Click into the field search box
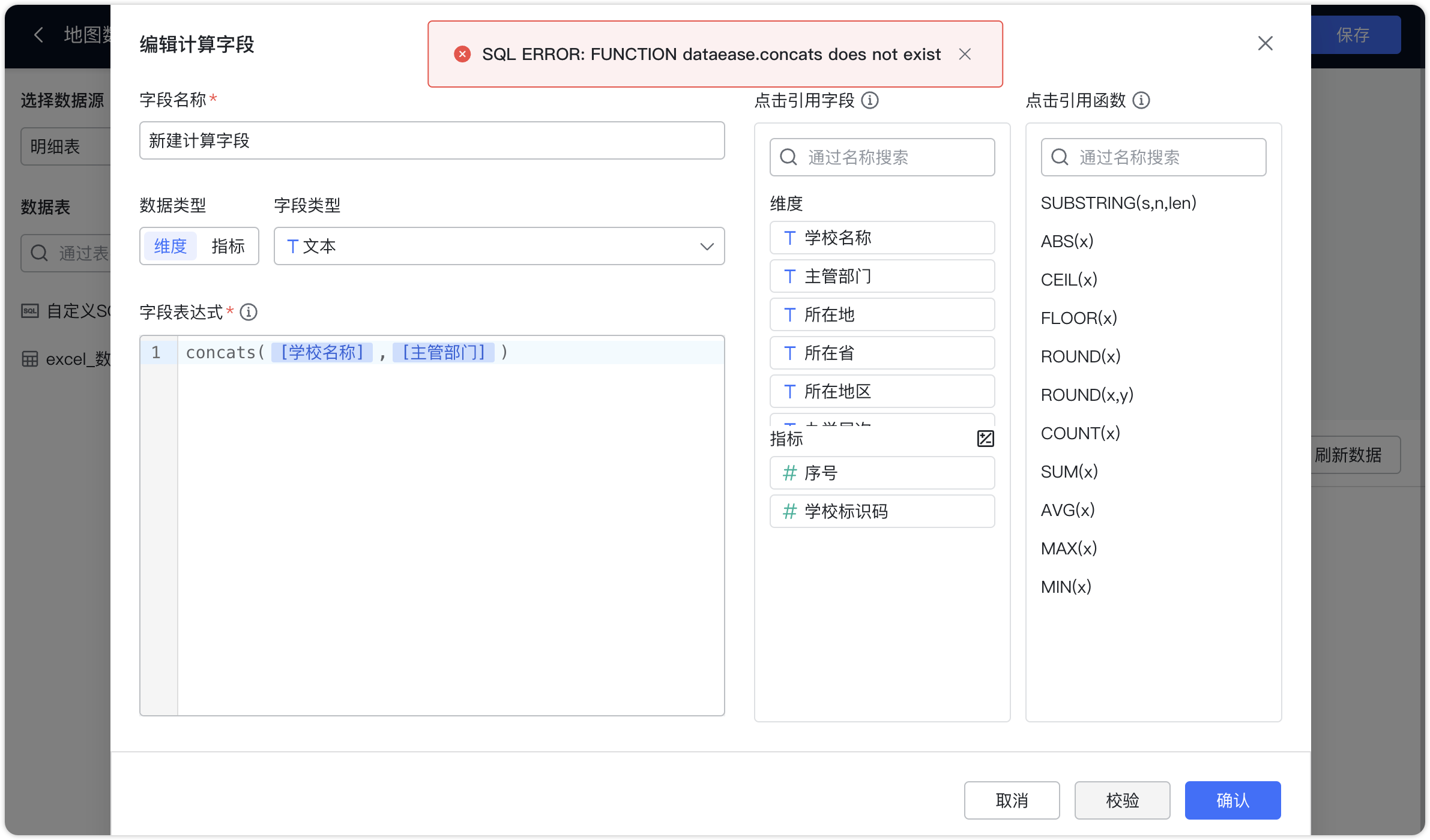The height and width of the screenshot is (840, 1430). click(882, 157)
